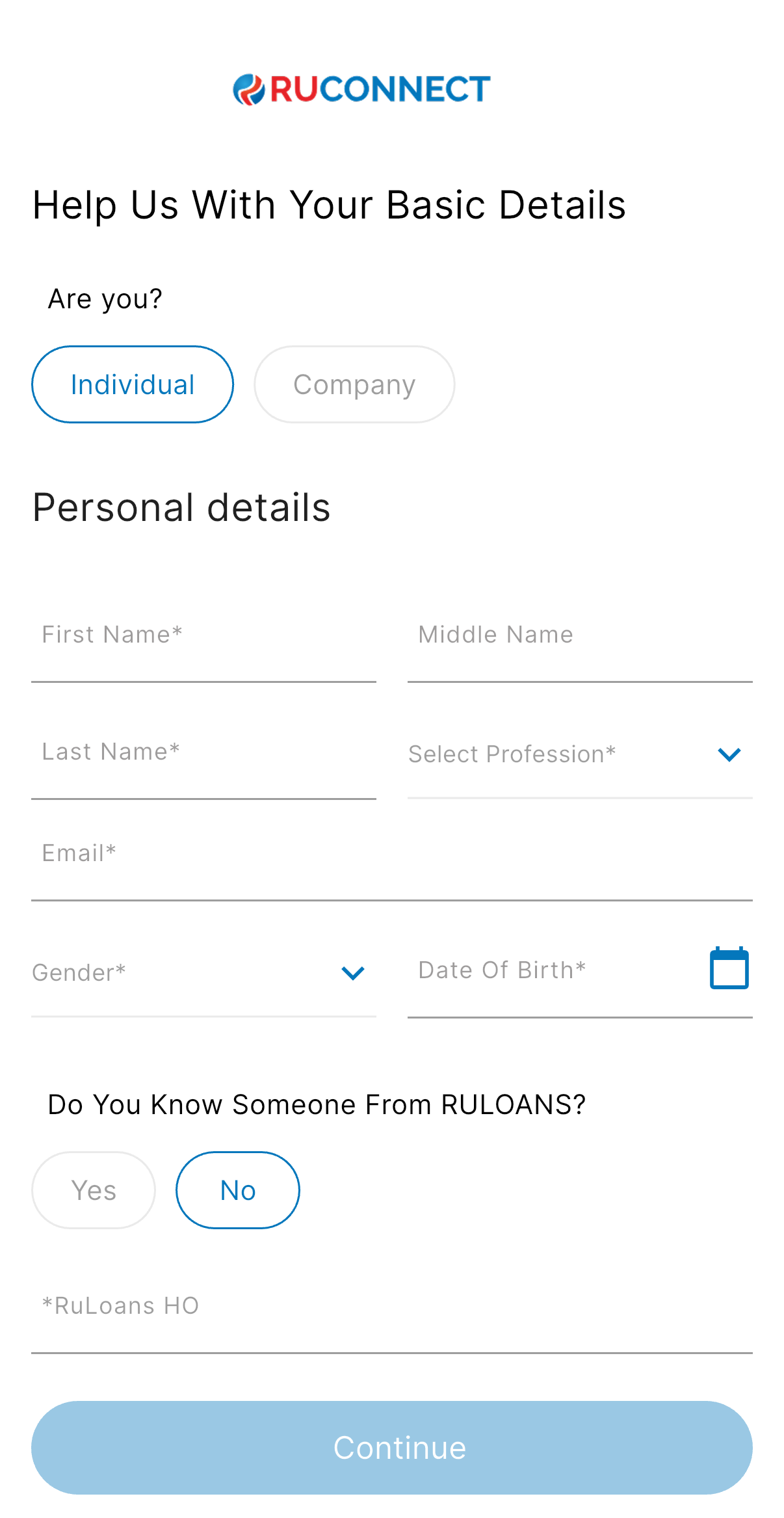Click the Personal details heading
Screen dimensions: 784x1518
(x=181, y=508)
